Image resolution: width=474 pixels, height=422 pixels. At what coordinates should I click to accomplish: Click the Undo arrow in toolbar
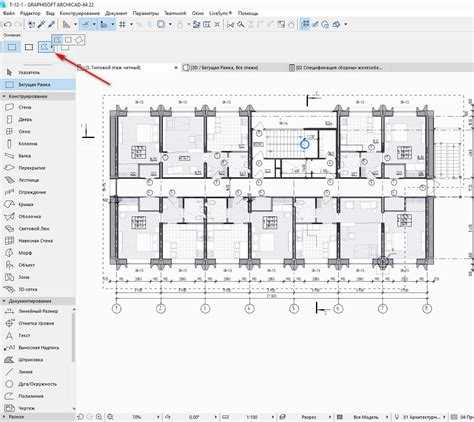click(x=8, y=24)
